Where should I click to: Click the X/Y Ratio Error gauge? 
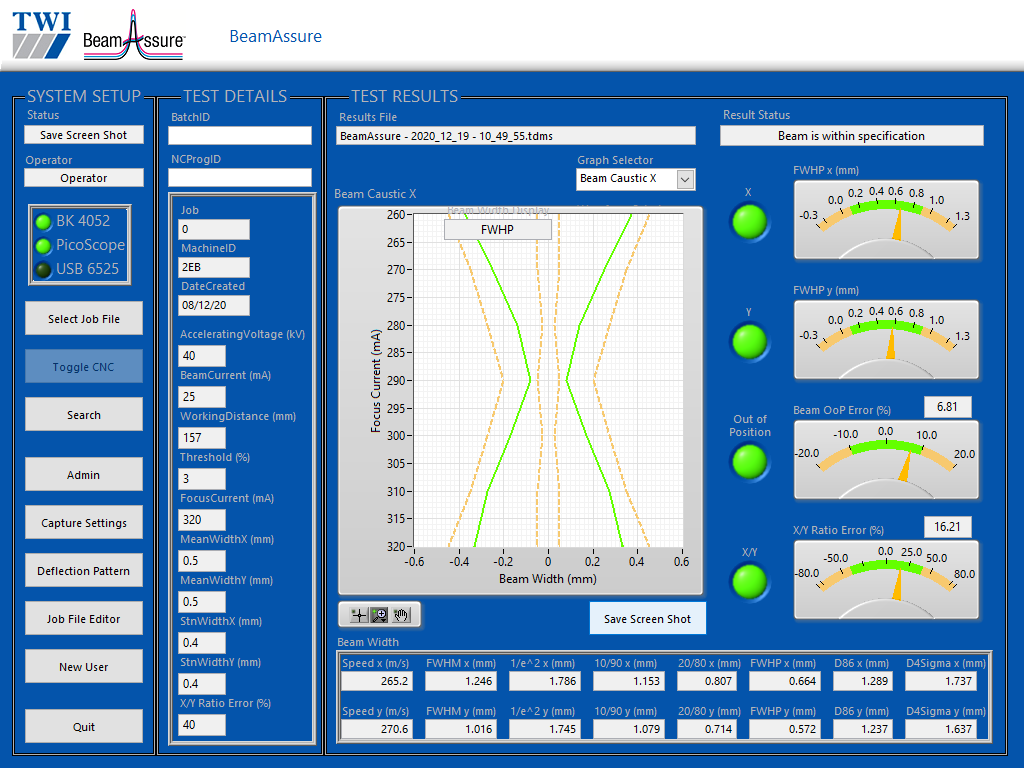coord(886,580)
